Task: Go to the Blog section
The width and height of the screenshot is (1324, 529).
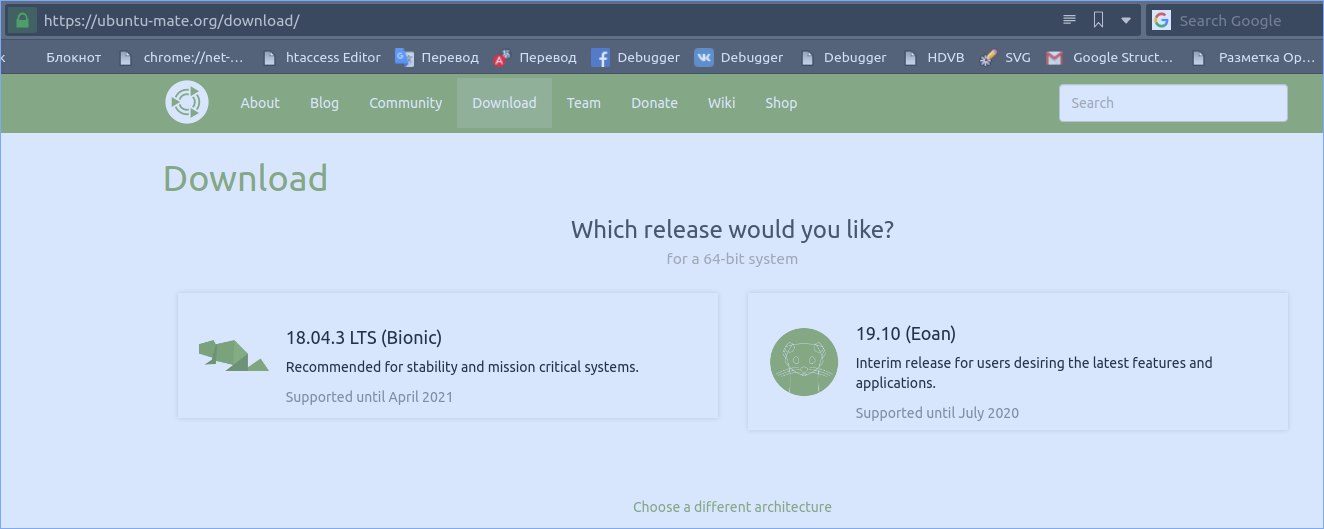Action: [324, 103]
